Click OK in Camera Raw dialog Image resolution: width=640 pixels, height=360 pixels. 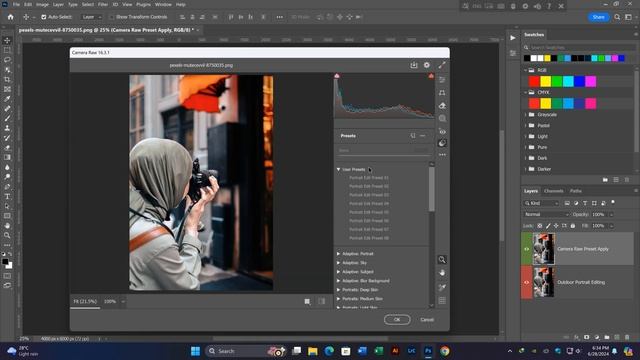[x=397, y=320]
